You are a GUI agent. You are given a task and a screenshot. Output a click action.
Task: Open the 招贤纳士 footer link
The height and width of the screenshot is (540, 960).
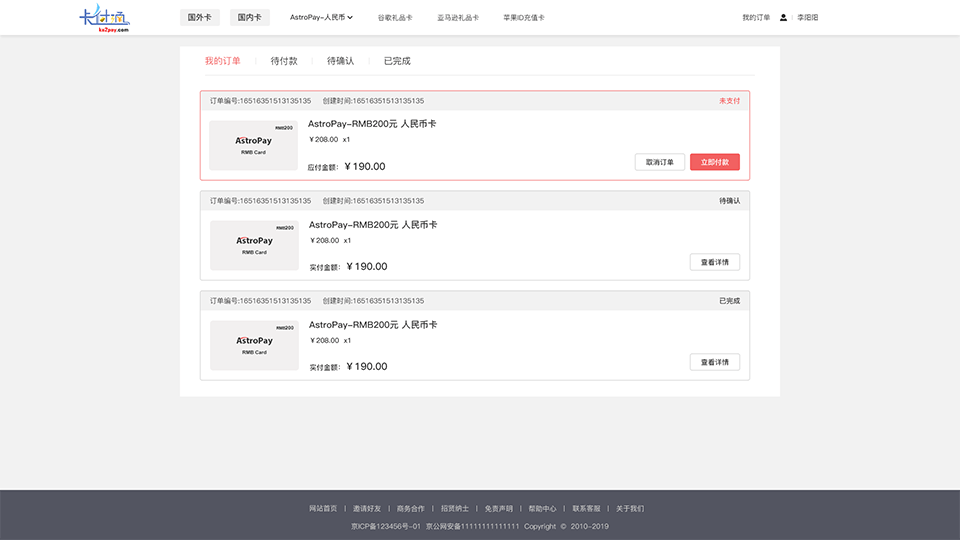pos(455,509)
